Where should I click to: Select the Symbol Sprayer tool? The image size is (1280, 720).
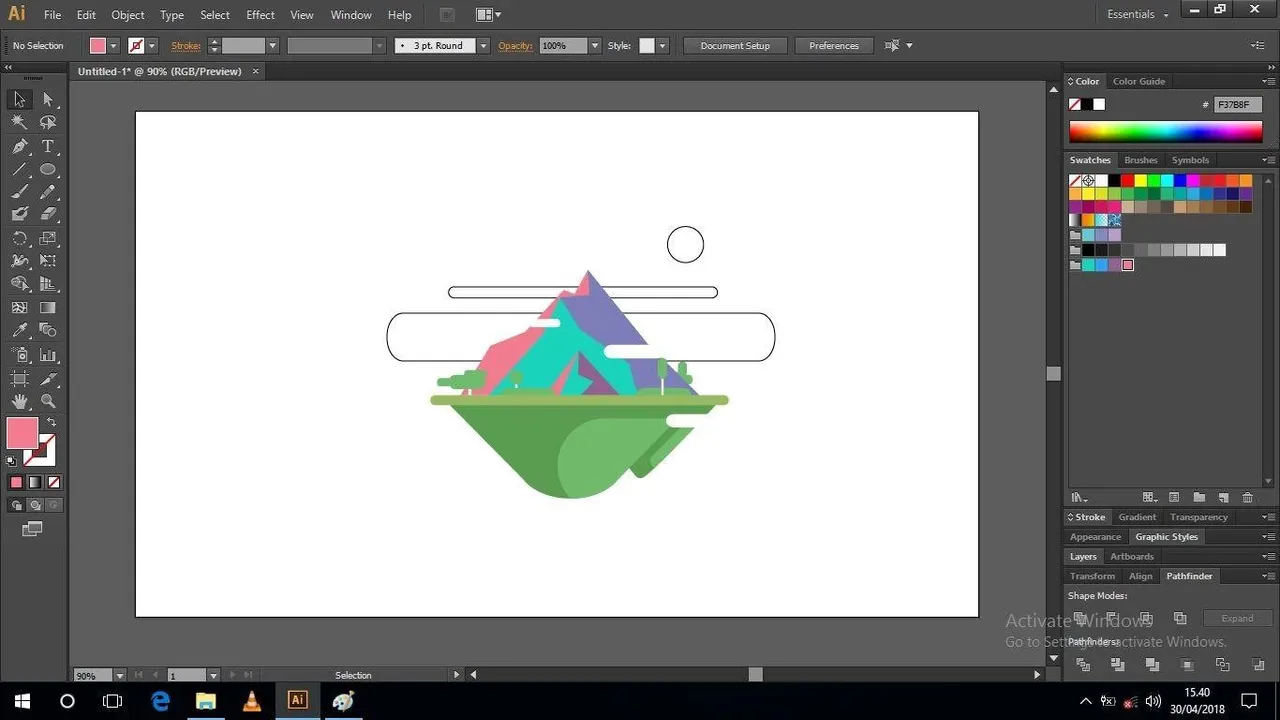point(19,355)
